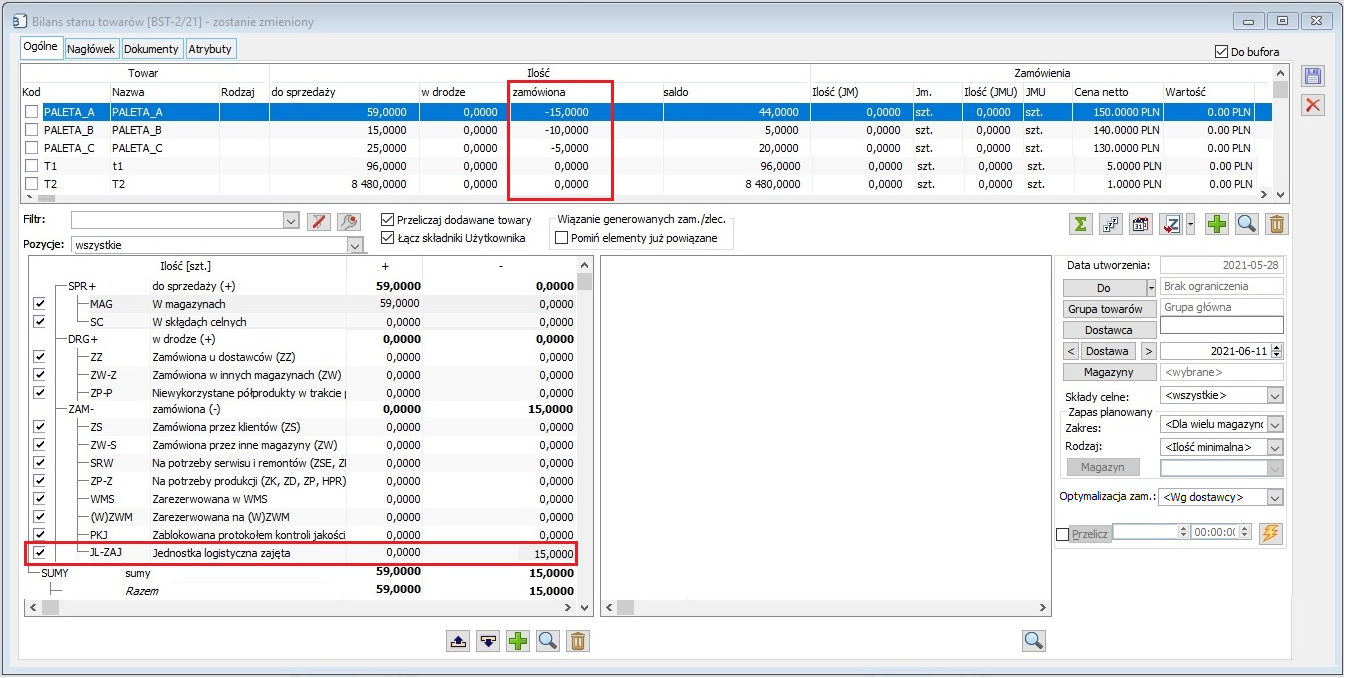
Task: Open the Pozycje dropdown showing wszystkie
Action: [x=355, y=245]
